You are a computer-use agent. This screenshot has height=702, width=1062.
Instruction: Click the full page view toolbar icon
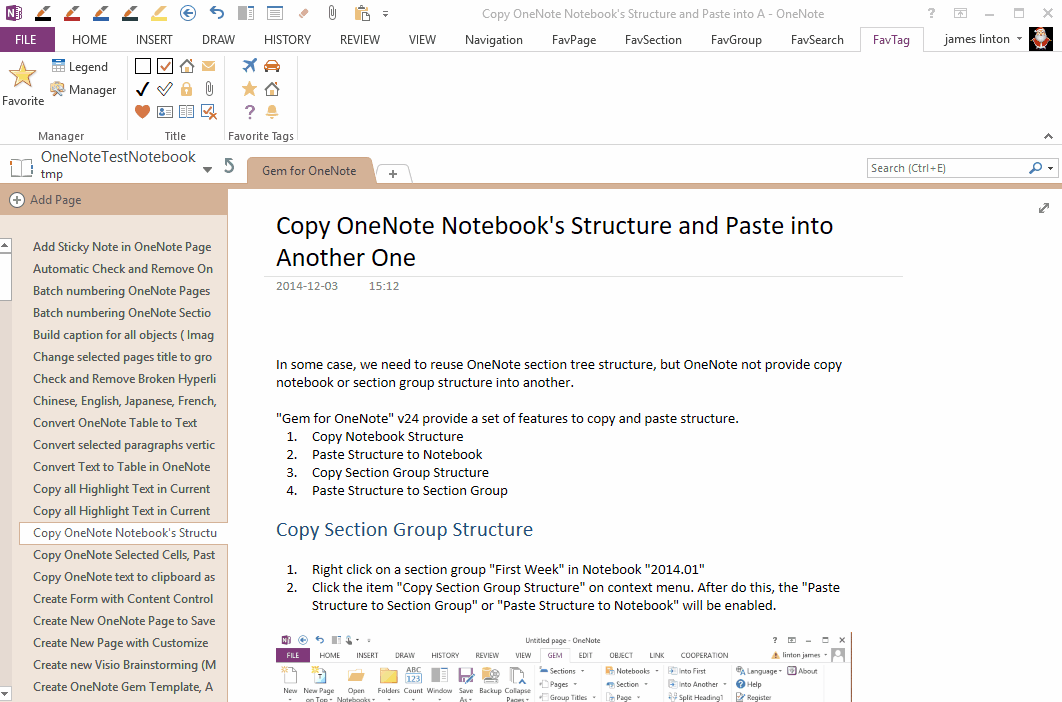(274, 13)
